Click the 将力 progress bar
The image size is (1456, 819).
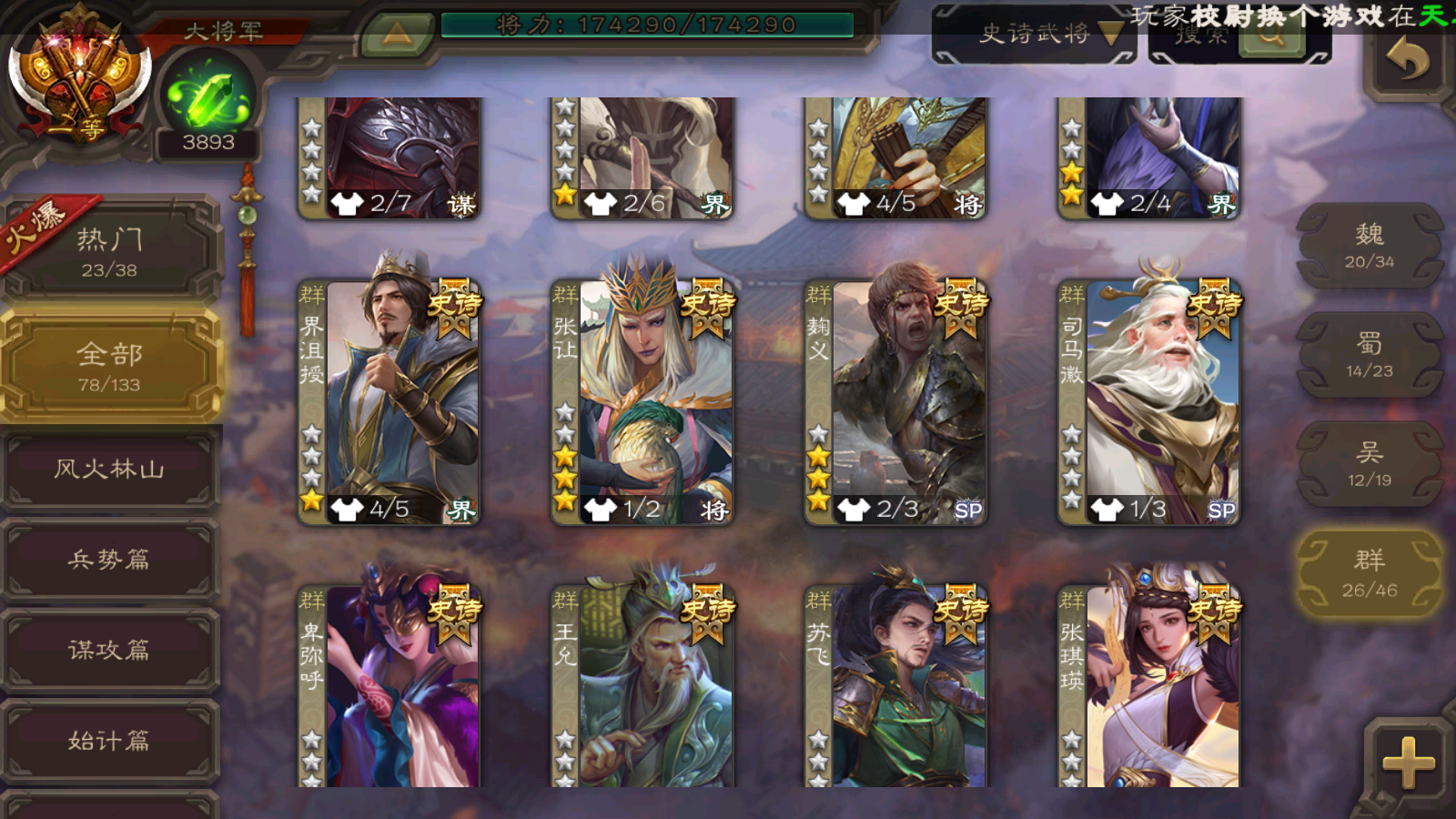point(647,25)
